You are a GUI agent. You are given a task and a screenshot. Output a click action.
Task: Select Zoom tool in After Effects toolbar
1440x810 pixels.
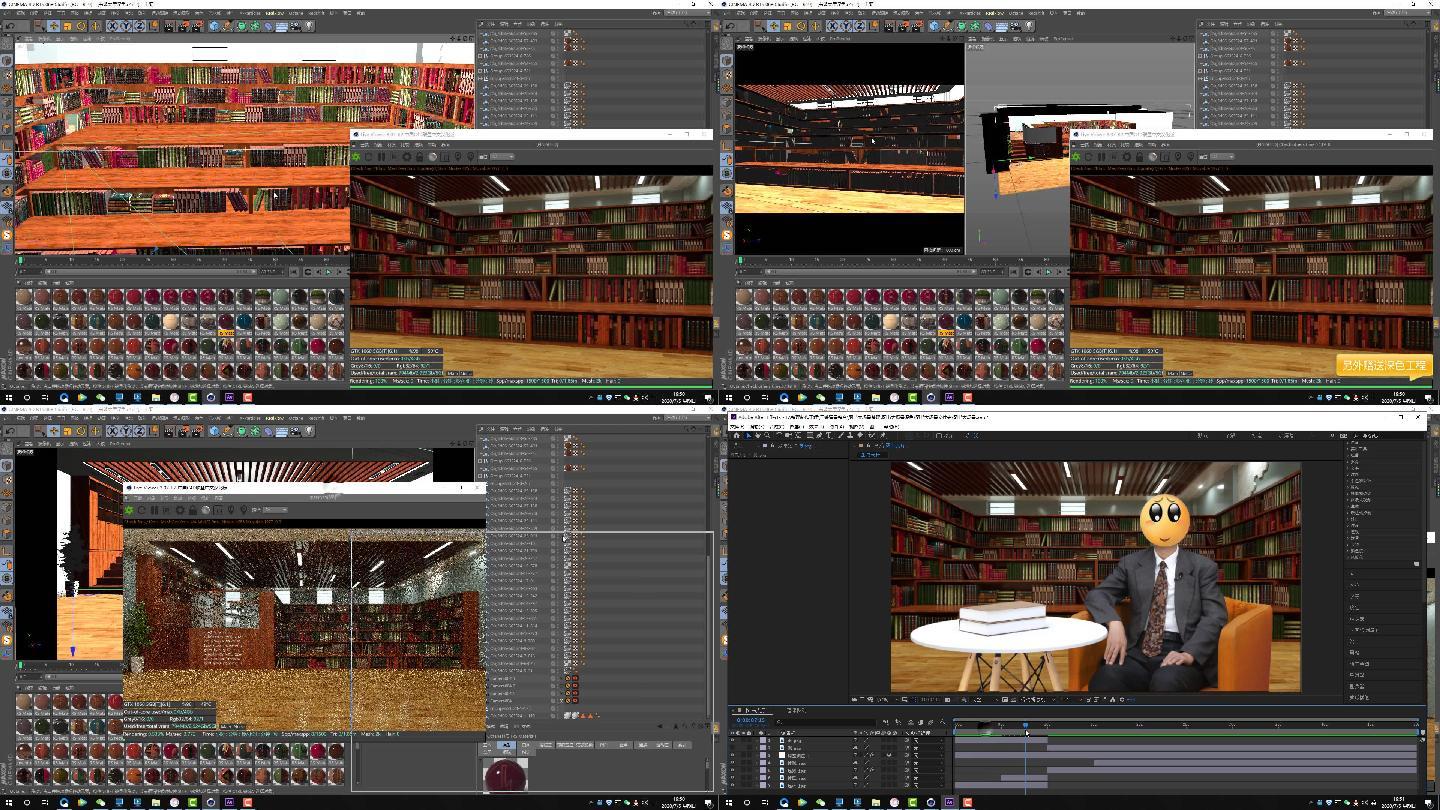point(767,435)
